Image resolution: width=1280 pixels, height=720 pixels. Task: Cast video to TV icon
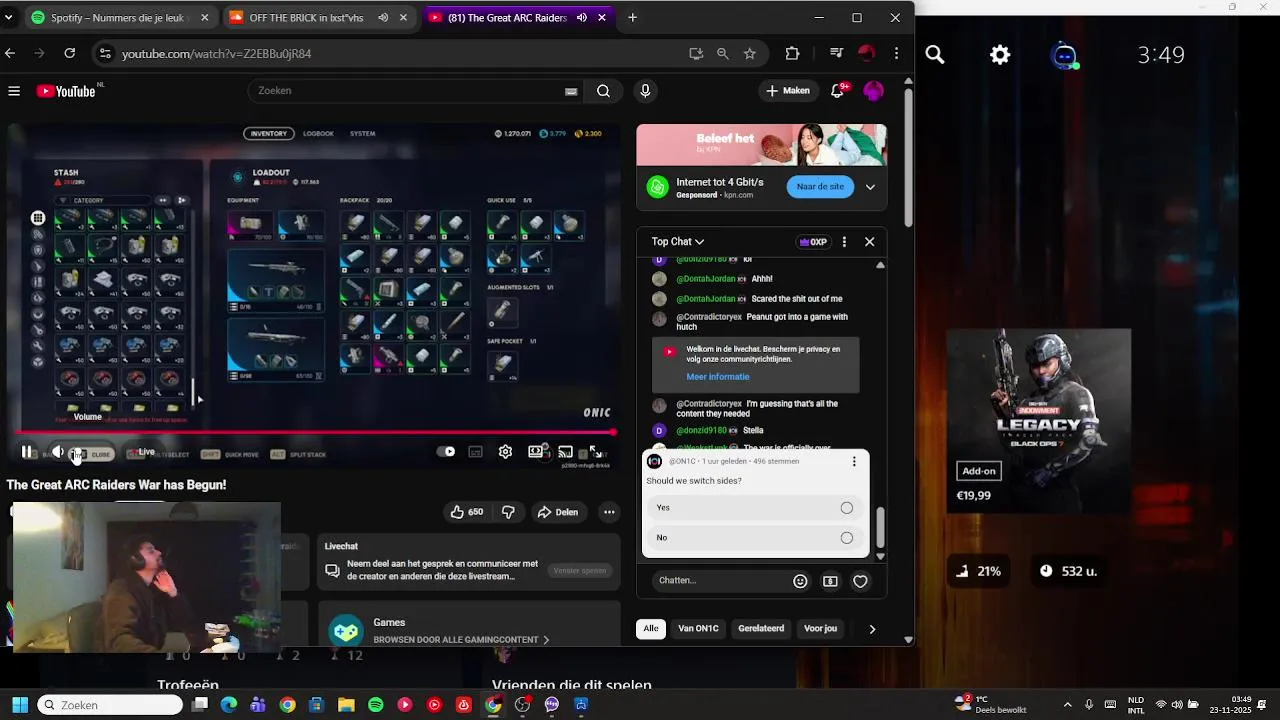tap(565, 452)
